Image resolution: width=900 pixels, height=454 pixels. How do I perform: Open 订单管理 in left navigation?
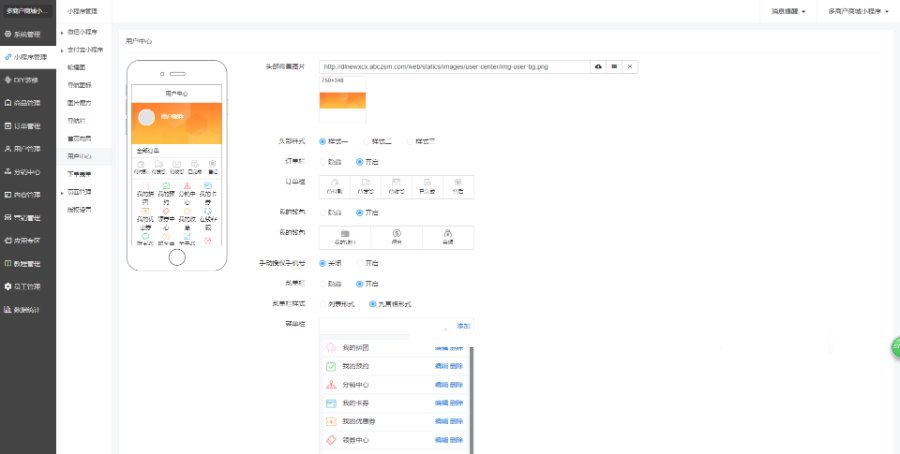coord(27,126)
